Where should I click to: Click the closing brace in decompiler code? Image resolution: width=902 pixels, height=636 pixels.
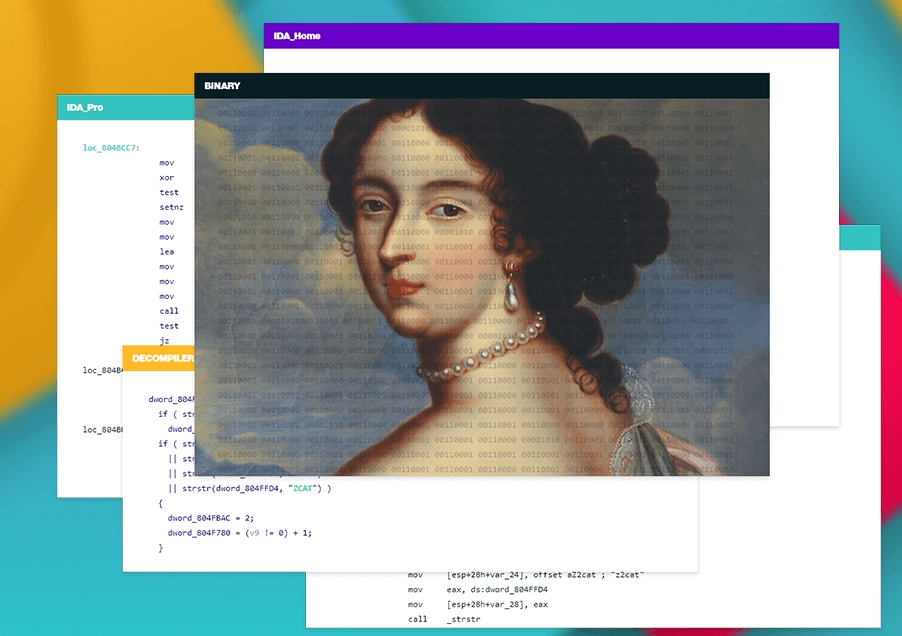coord(160,548)
